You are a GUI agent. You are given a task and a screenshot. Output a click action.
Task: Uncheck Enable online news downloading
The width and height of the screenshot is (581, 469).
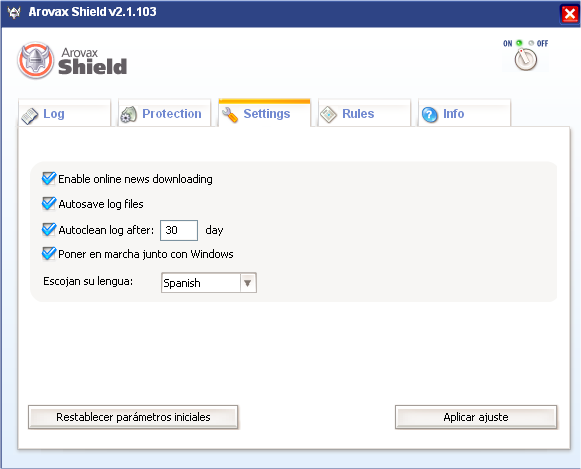[49, 179]
